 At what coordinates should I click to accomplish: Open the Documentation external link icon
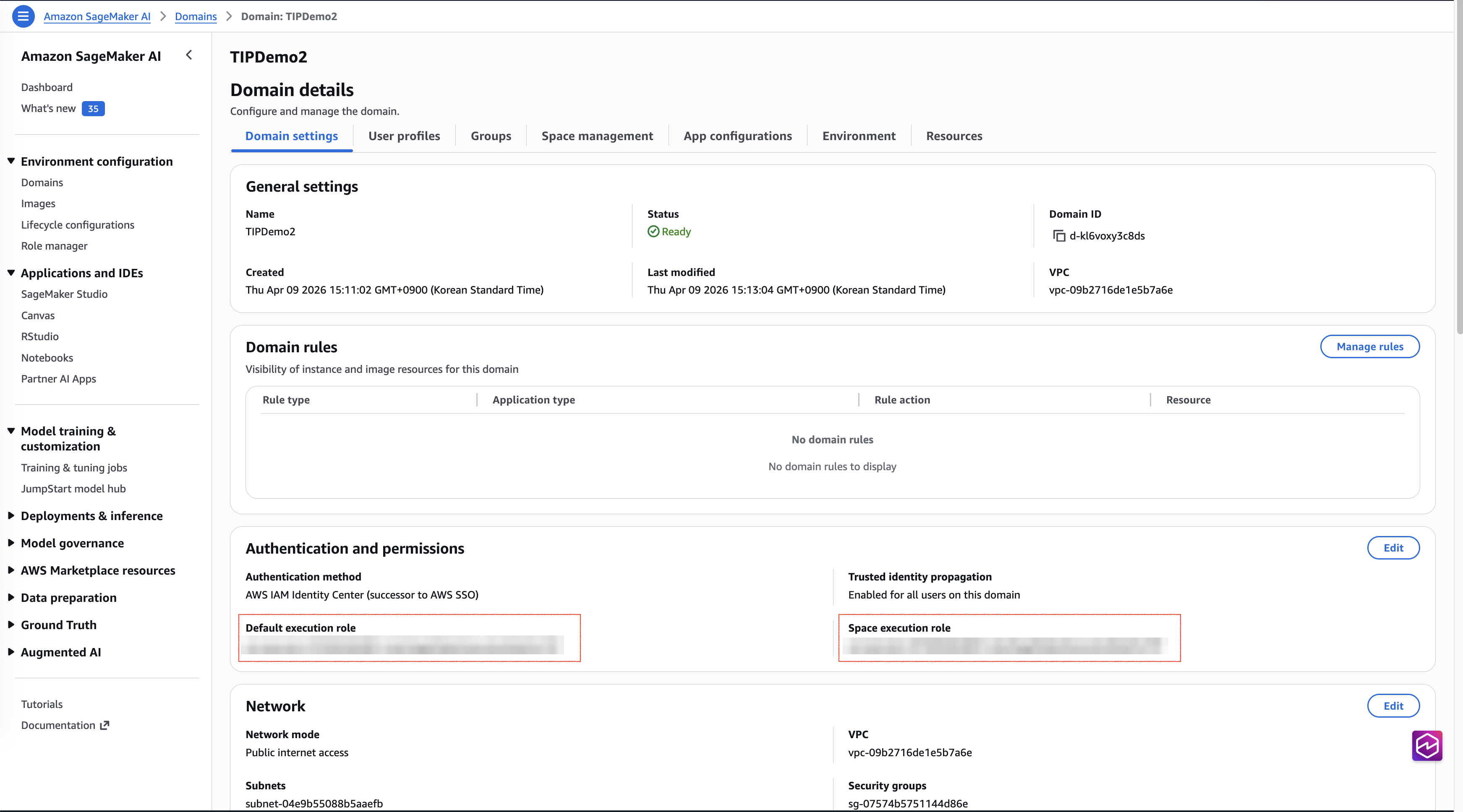pos(104,725)
